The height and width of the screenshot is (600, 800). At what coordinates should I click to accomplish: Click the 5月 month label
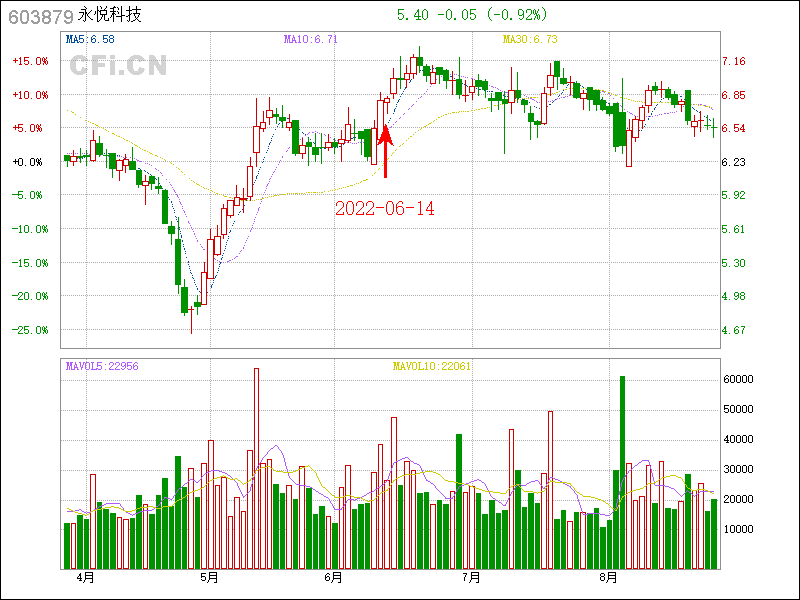(x=209, y=578)
